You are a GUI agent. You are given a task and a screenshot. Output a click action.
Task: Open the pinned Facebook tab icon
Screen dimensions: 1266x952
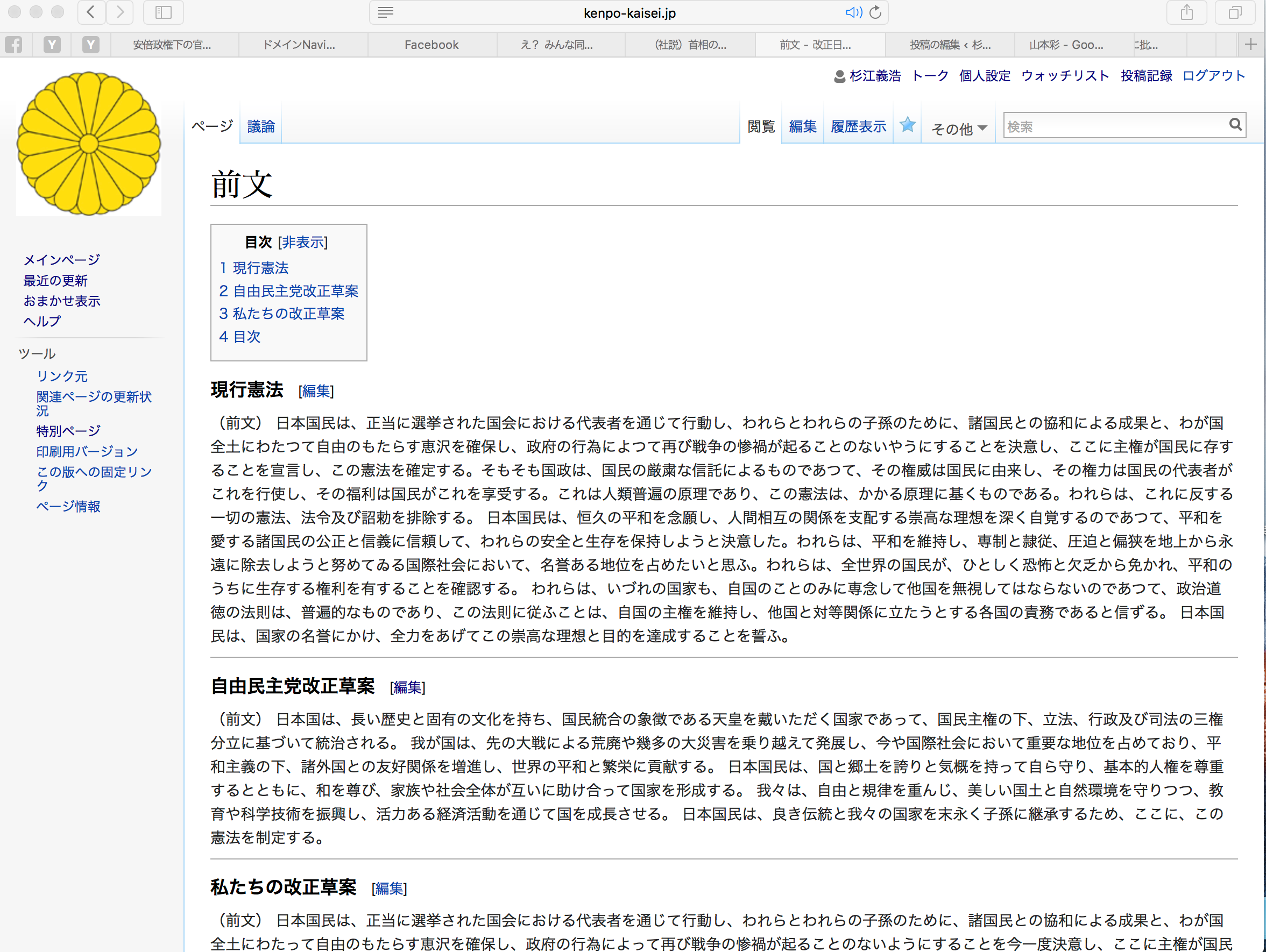[14, 45]
